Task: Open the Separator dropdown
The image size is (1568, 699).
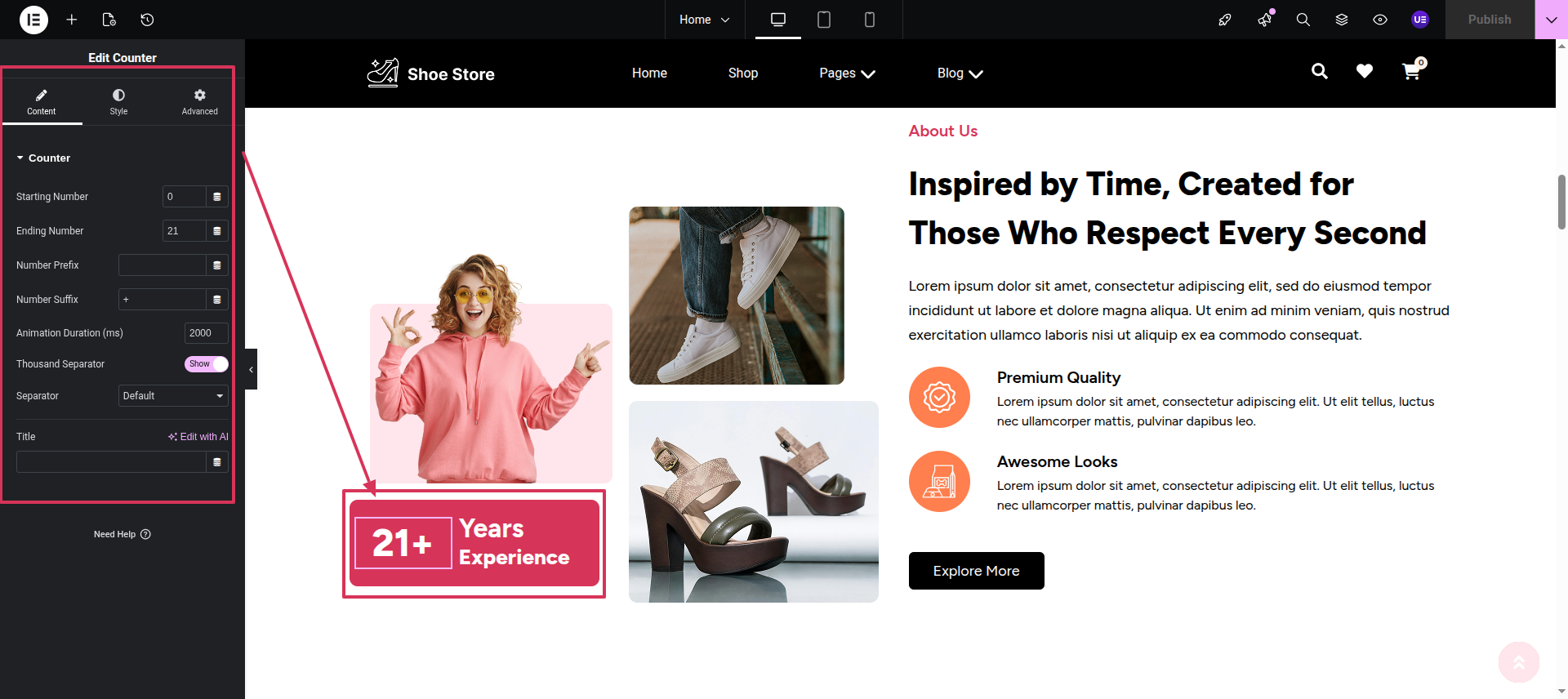Action: click(x=173, y=396)
